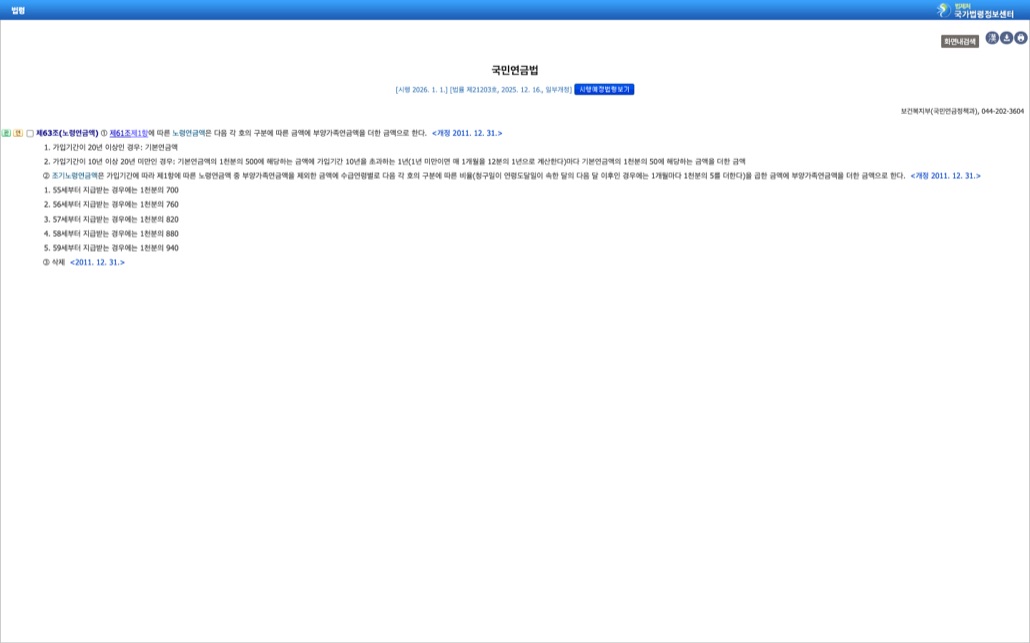Click the line '55세부터 지급받는 경우에는 1천분의 700'
This screenshot has height=643, width=1030.
tap(111, 190)
